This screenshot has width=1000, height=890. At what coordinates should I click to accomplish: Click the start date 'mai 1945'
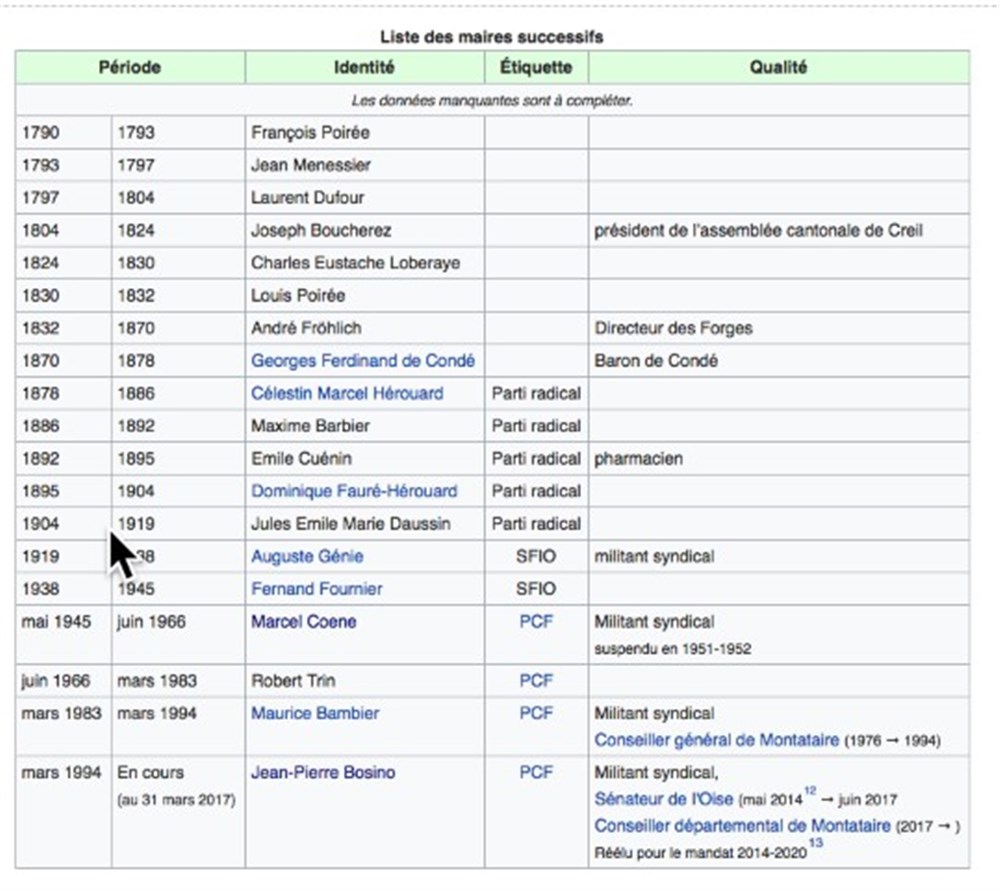pyautogui.click(x=56, y=622)
